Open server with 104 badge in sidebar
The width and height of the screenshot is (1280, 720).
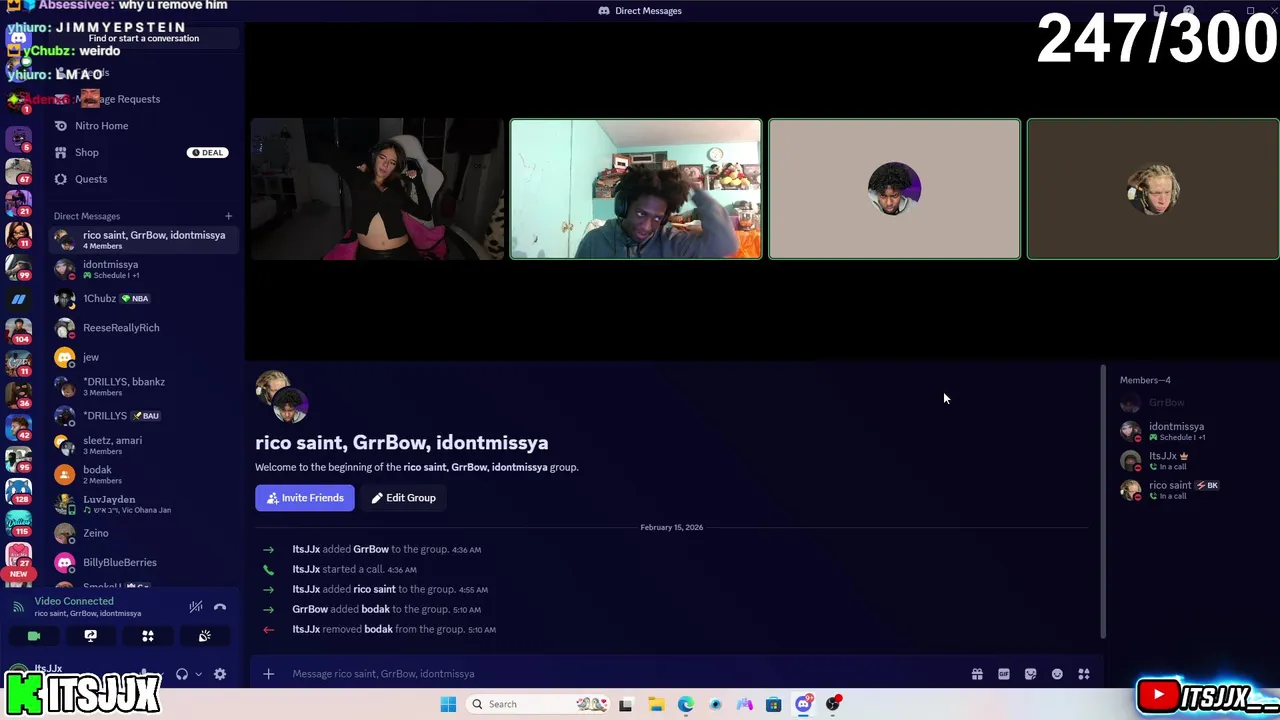[x=18, y=330]
